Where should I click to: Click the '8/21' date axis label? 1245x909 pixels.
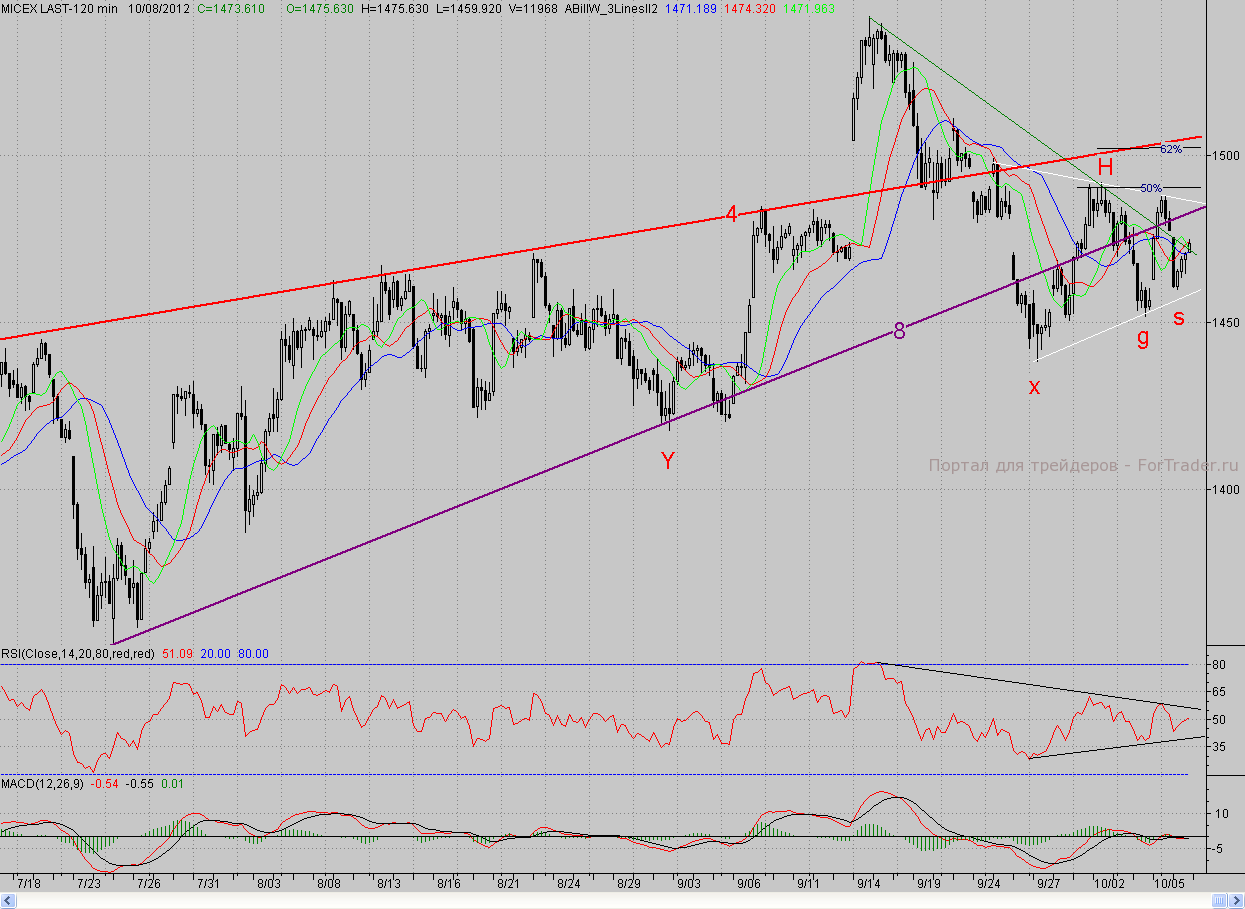tap(508, 884)
